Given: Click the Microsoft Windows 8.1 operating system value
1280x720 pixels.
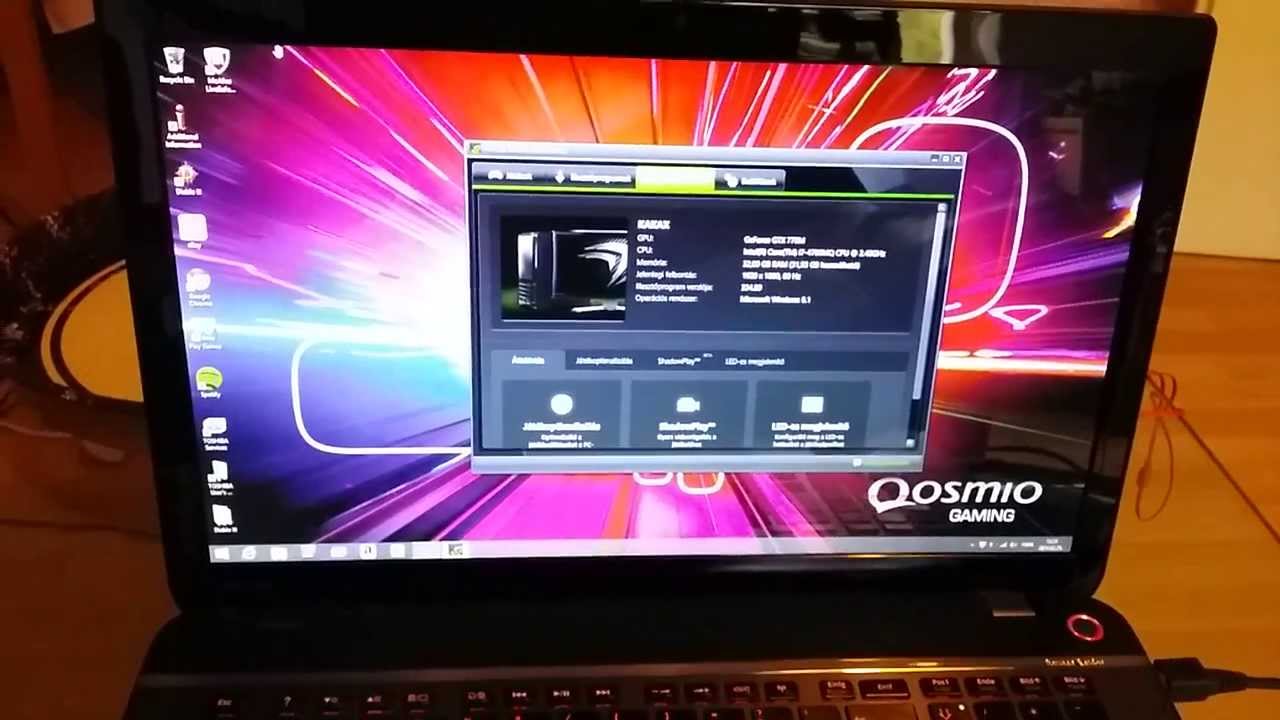Looking at the screenshot, I should click(x=775, y=299).
